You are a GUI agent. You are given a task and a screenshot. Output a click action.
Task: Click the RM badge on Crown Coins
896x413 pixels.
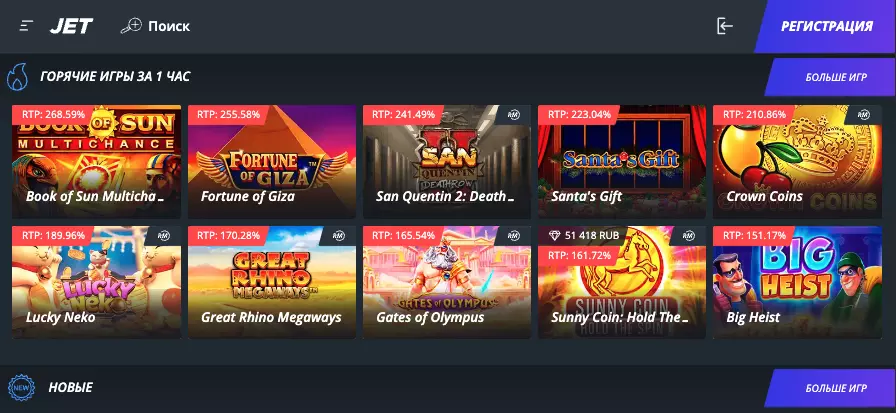863,115
